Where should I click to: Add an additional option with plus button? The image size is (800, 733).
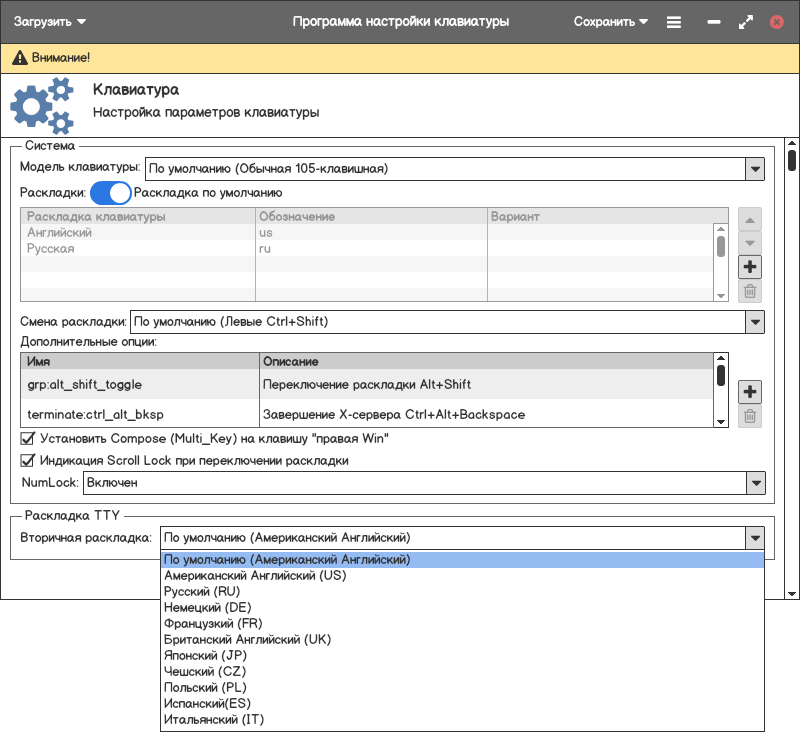(x=750, y=391)
